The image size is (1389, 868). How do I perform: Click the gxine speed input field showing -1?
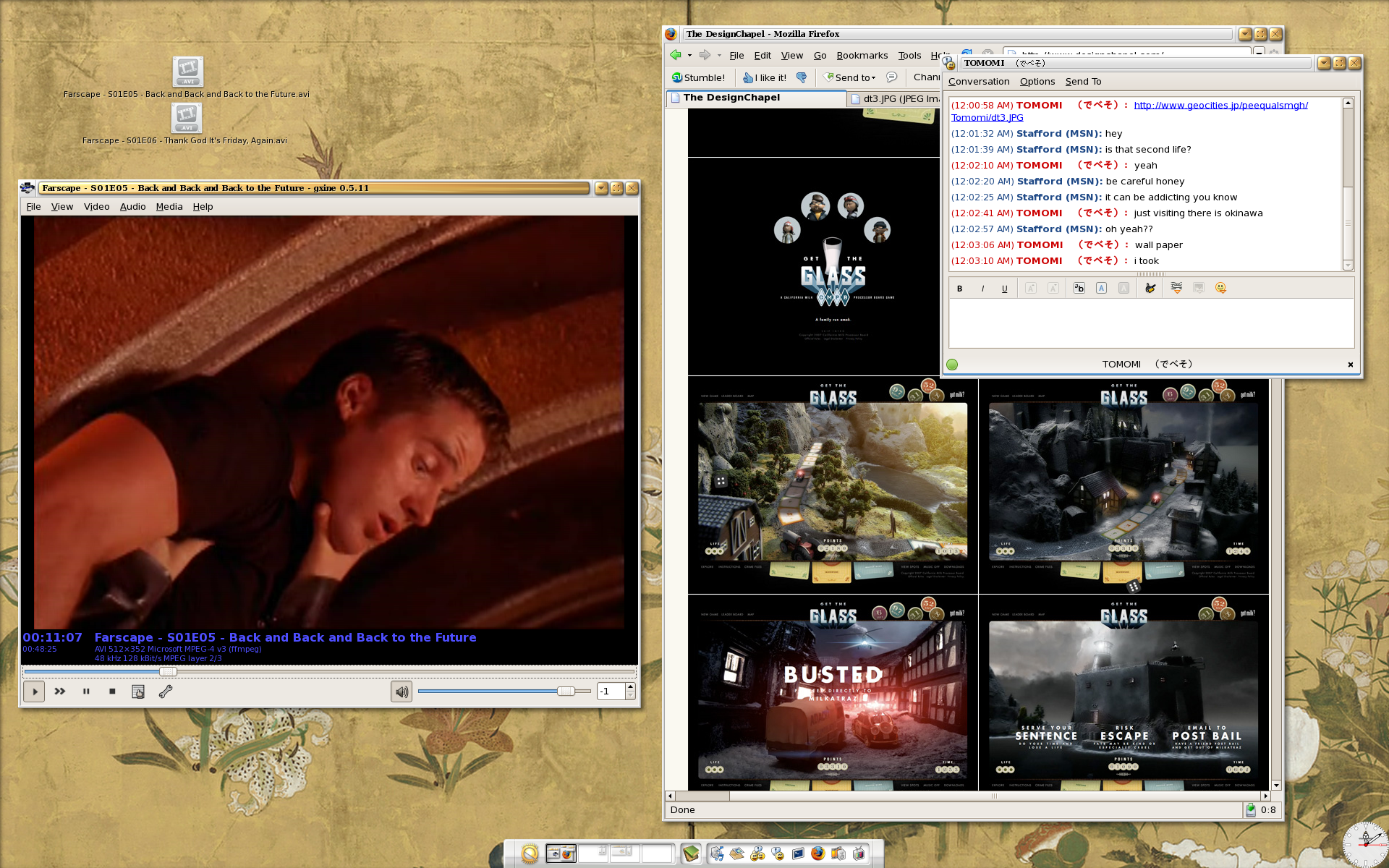coord(611,692)
